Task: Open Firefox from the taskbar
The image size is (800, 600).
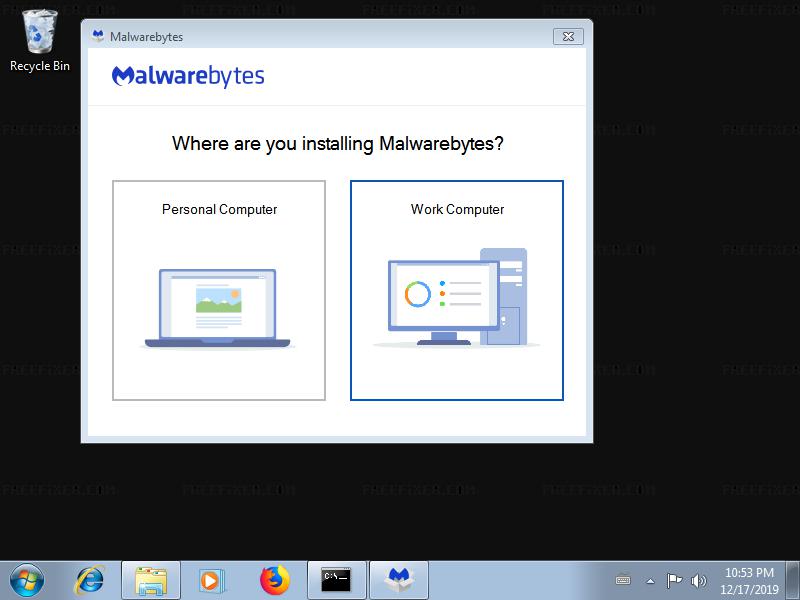Action: point(274,580)
